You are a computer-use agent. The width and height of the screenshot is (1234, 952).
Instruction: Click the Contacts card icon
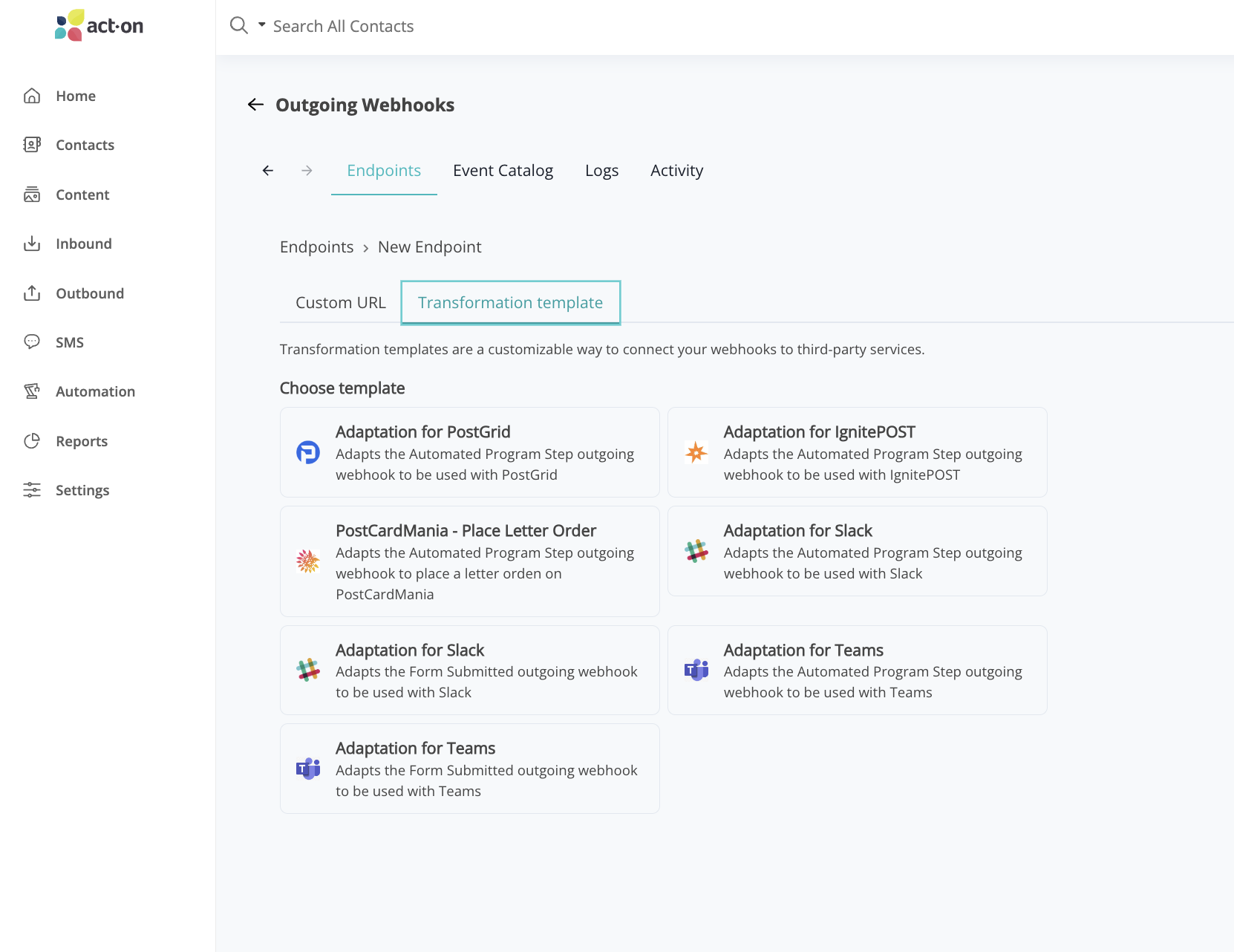(x=32, y=145)
